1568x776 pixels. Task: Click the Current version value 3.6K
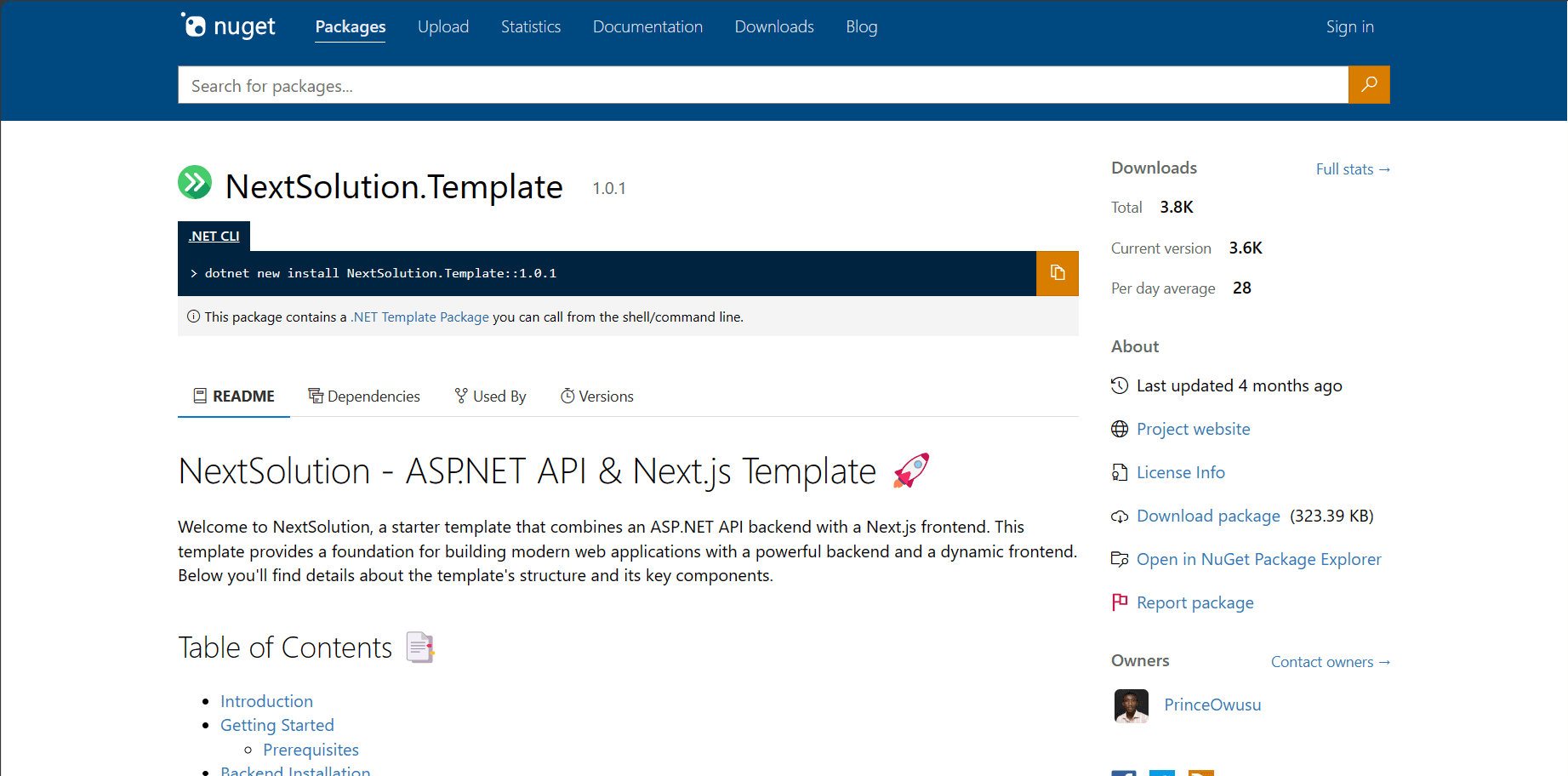click(x=1246, y=248)
